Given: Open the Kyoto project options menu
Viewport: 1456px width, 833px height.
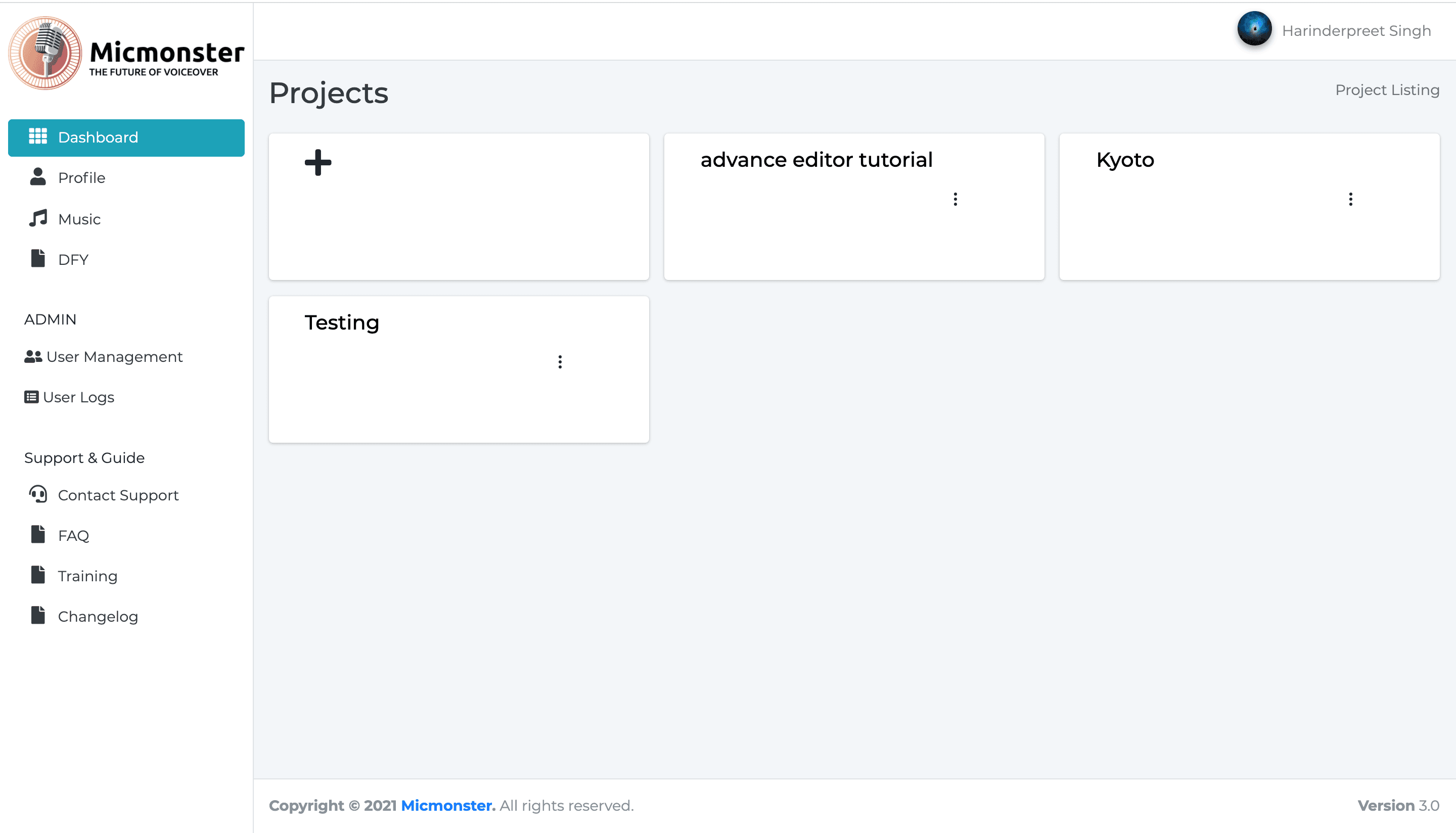Looking at the screenshot, I should point(1350,199).
